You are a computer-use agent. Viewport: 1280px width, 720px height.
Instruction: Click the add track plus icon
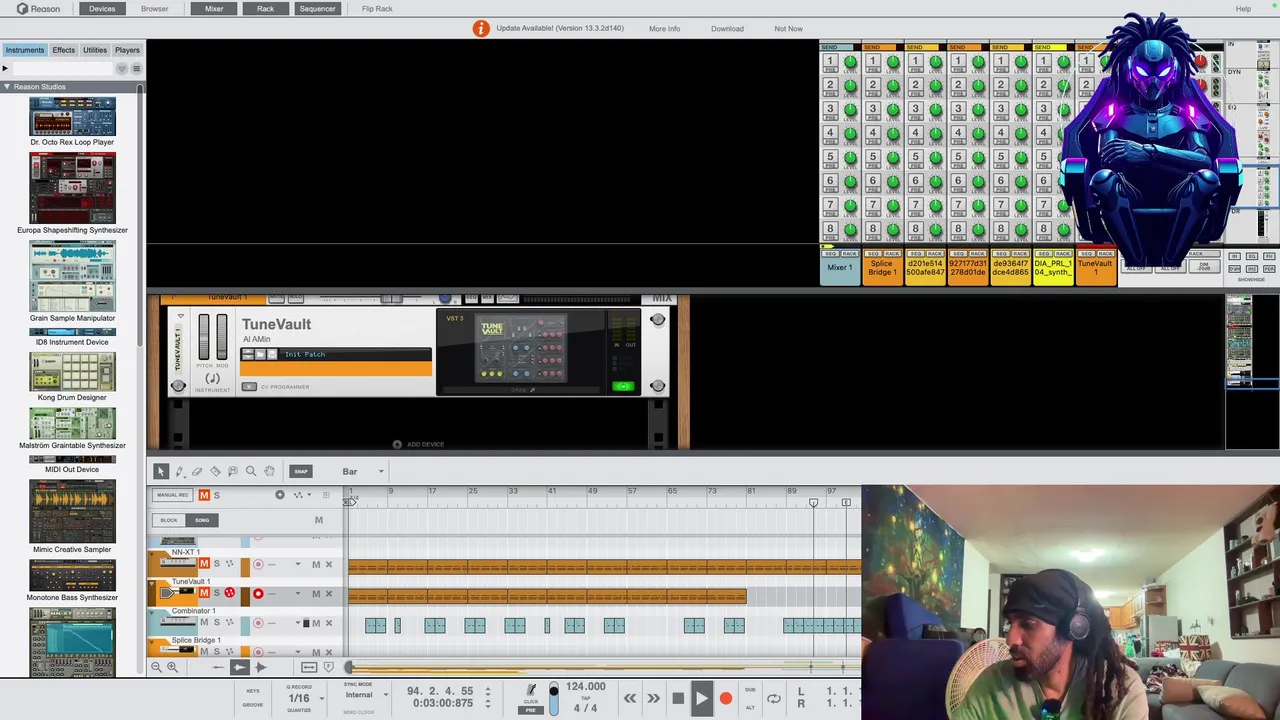pyautogui.click(x=280, y=495)
